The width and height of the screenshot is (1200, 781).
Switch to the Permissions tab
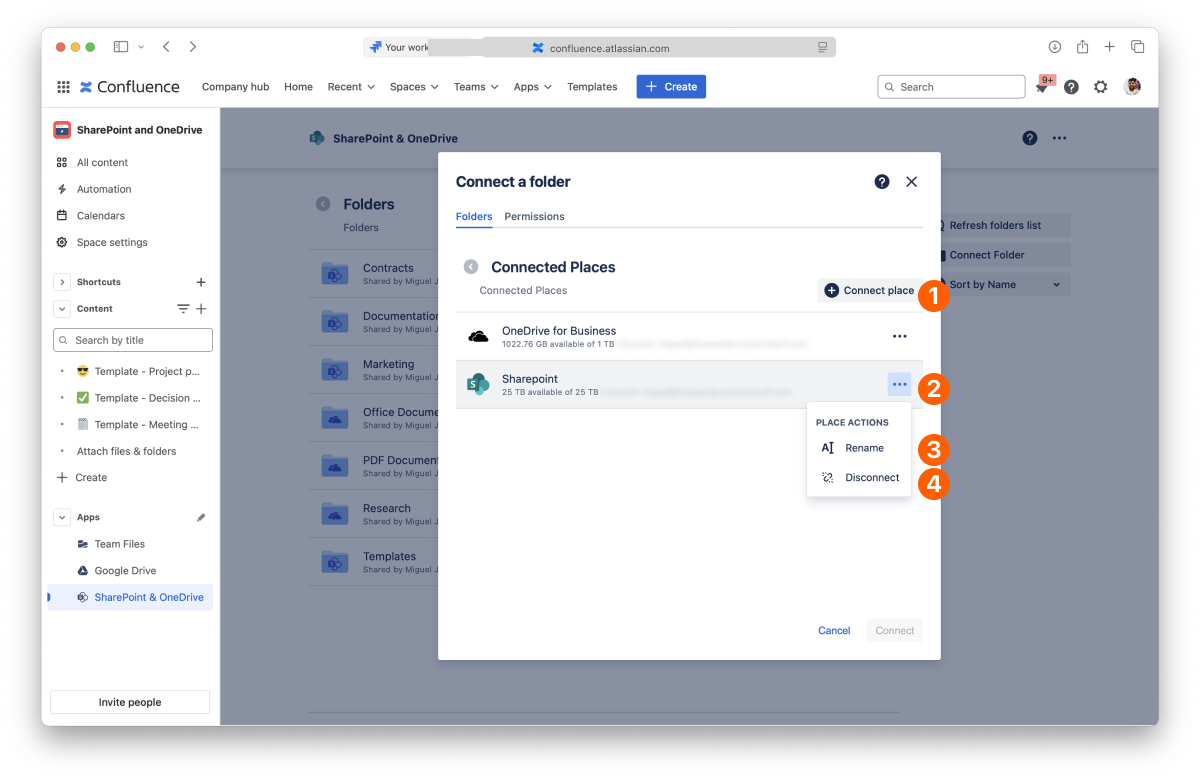pos(534,216)
